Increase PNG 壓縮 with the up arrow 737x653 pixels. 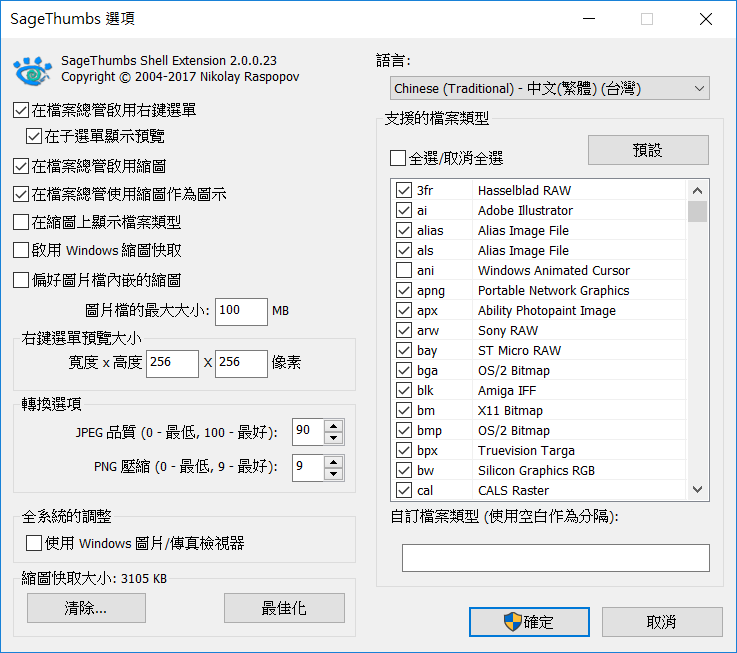pyautogui.click(x=334, y=462)
